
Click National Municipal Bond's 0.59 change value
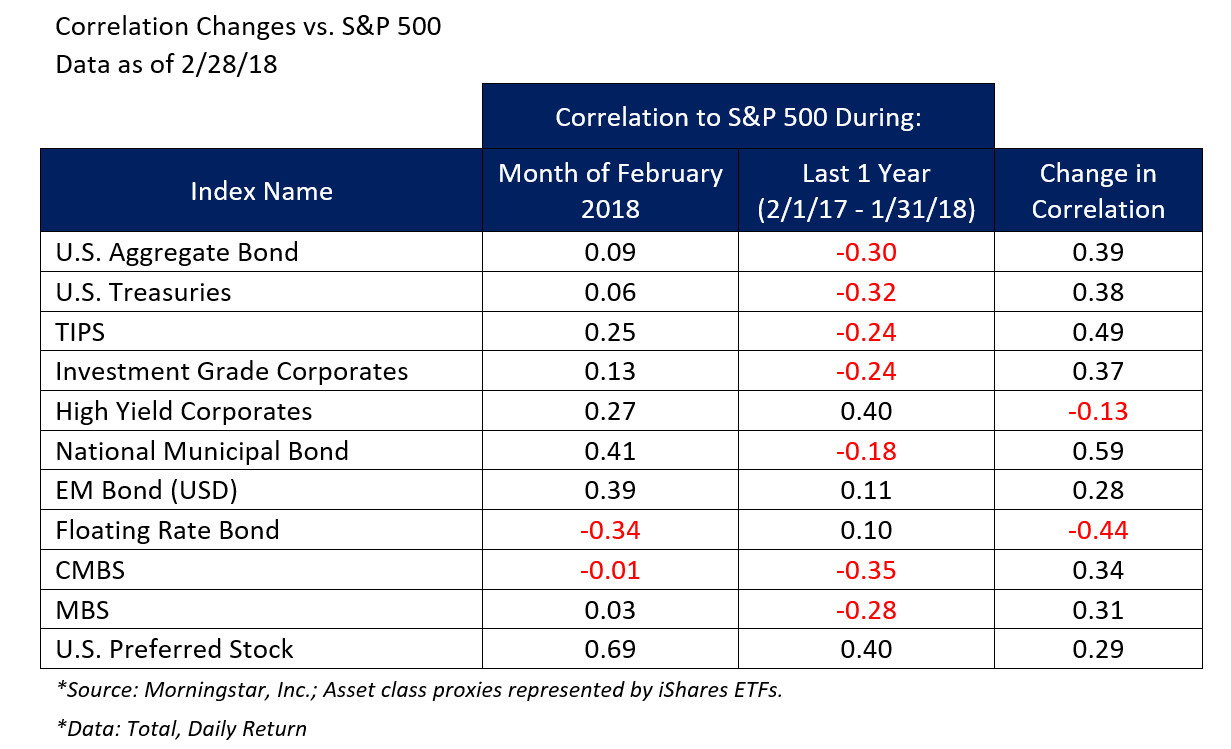point(1098,451)
